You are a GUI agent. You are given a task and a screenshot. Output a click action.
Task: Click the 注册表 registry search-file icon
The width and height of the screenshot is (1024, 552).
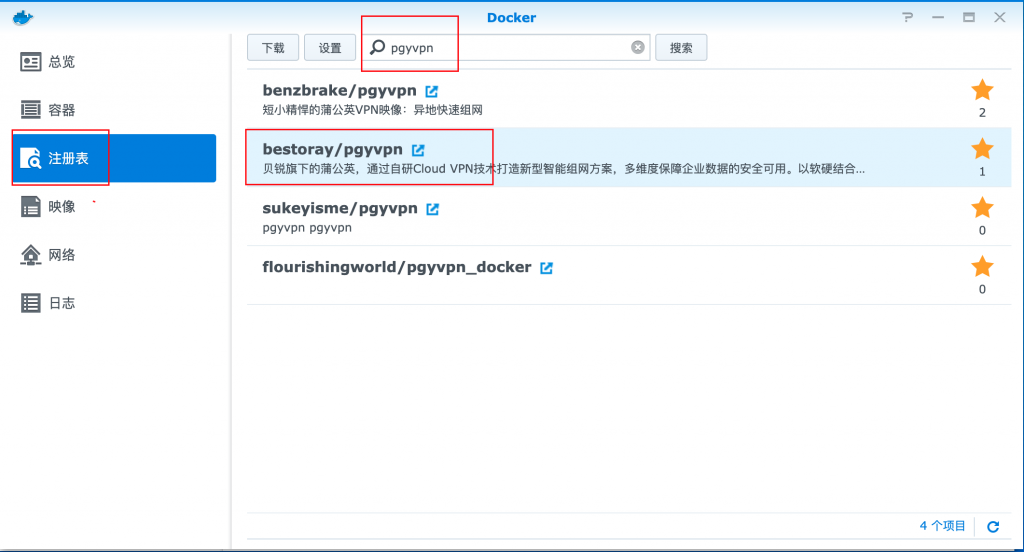click(31, 158)
